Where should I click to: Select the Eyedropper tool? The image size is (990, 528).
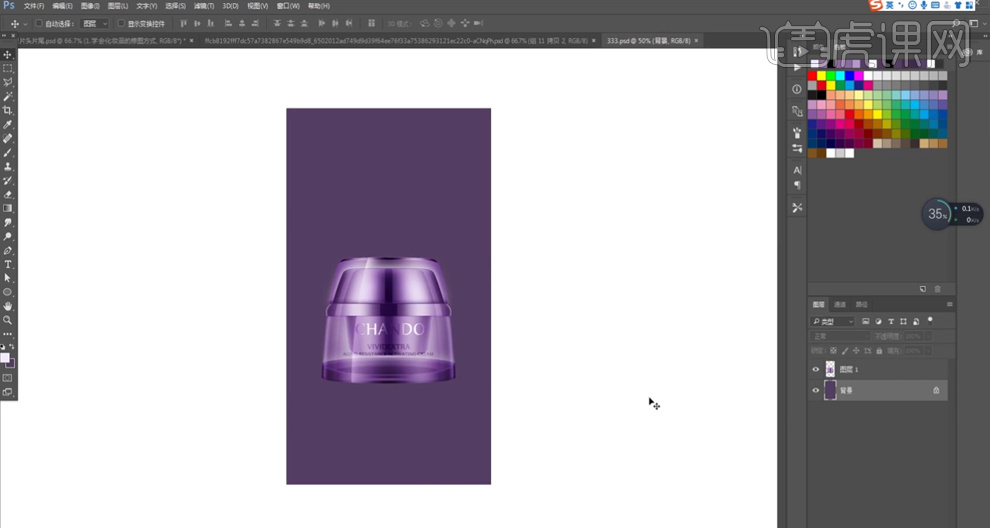coord(8,124)
